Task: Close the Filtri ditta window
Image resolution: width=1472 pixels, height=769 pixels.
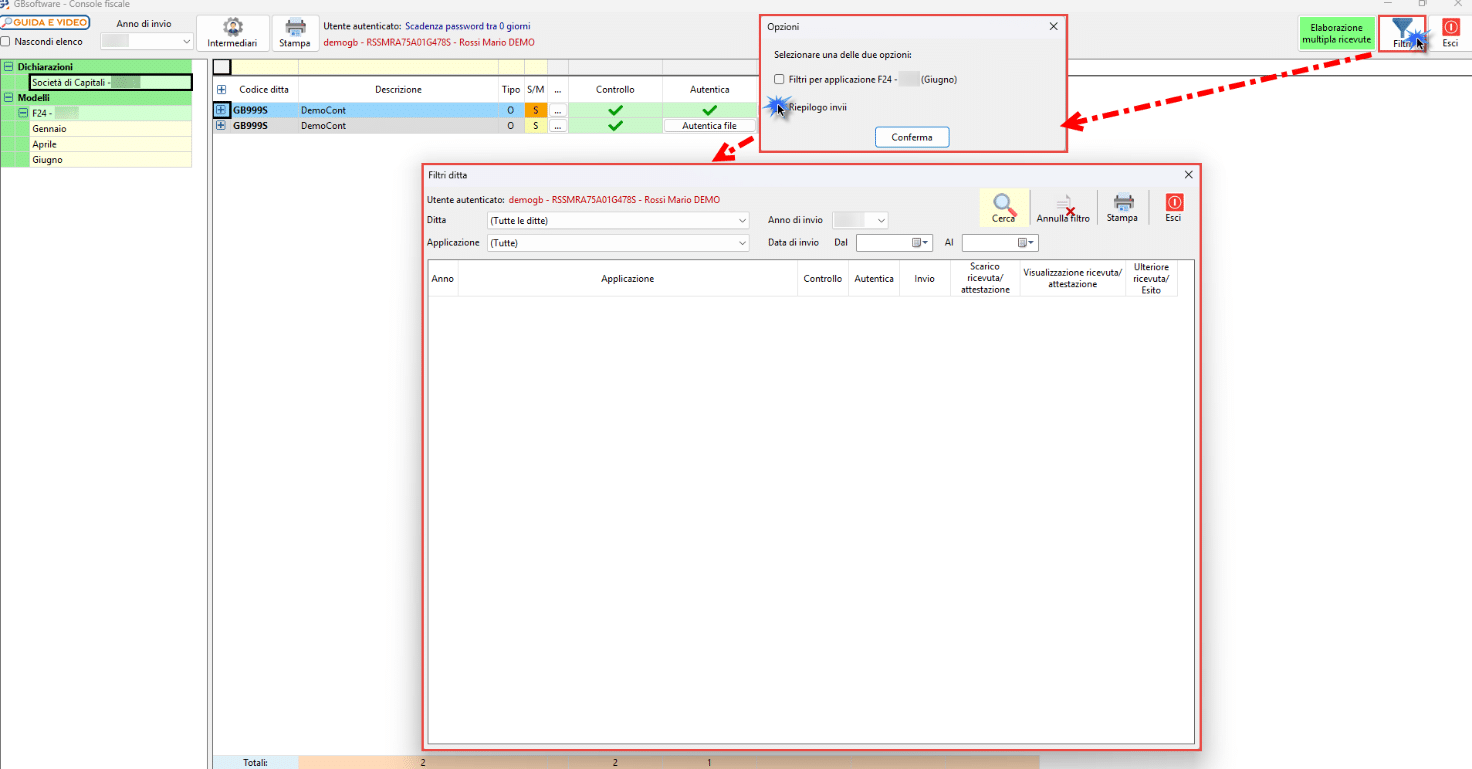Action: click(x=1188, y=175)
